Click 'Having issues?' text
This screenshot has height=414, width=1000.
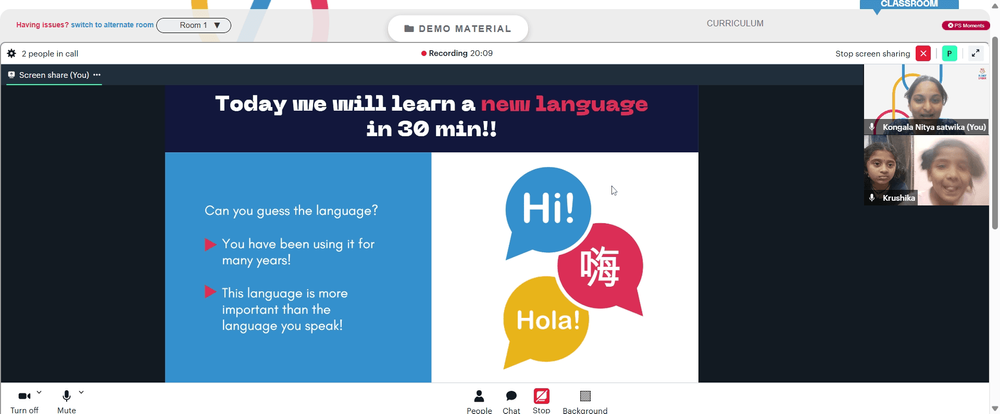pos(42,25)
